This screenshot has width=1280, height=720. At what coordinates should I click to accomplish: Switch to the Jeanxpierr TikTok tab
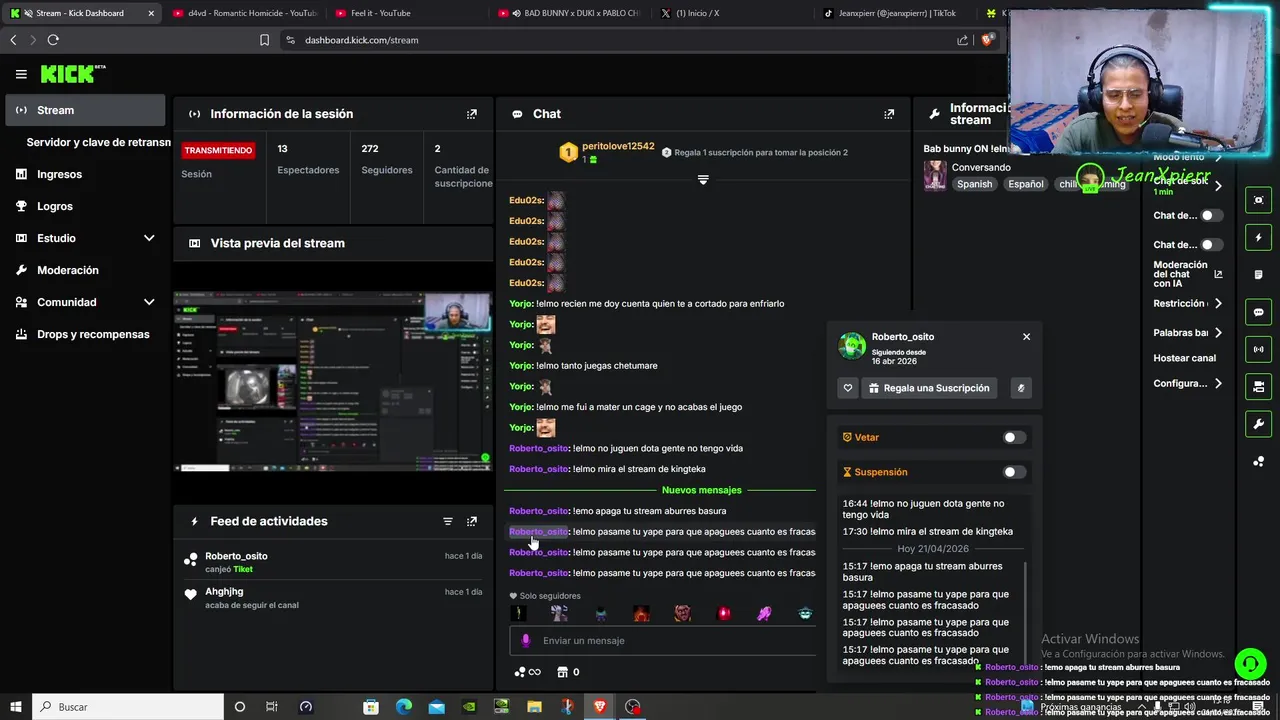point(895,13)
